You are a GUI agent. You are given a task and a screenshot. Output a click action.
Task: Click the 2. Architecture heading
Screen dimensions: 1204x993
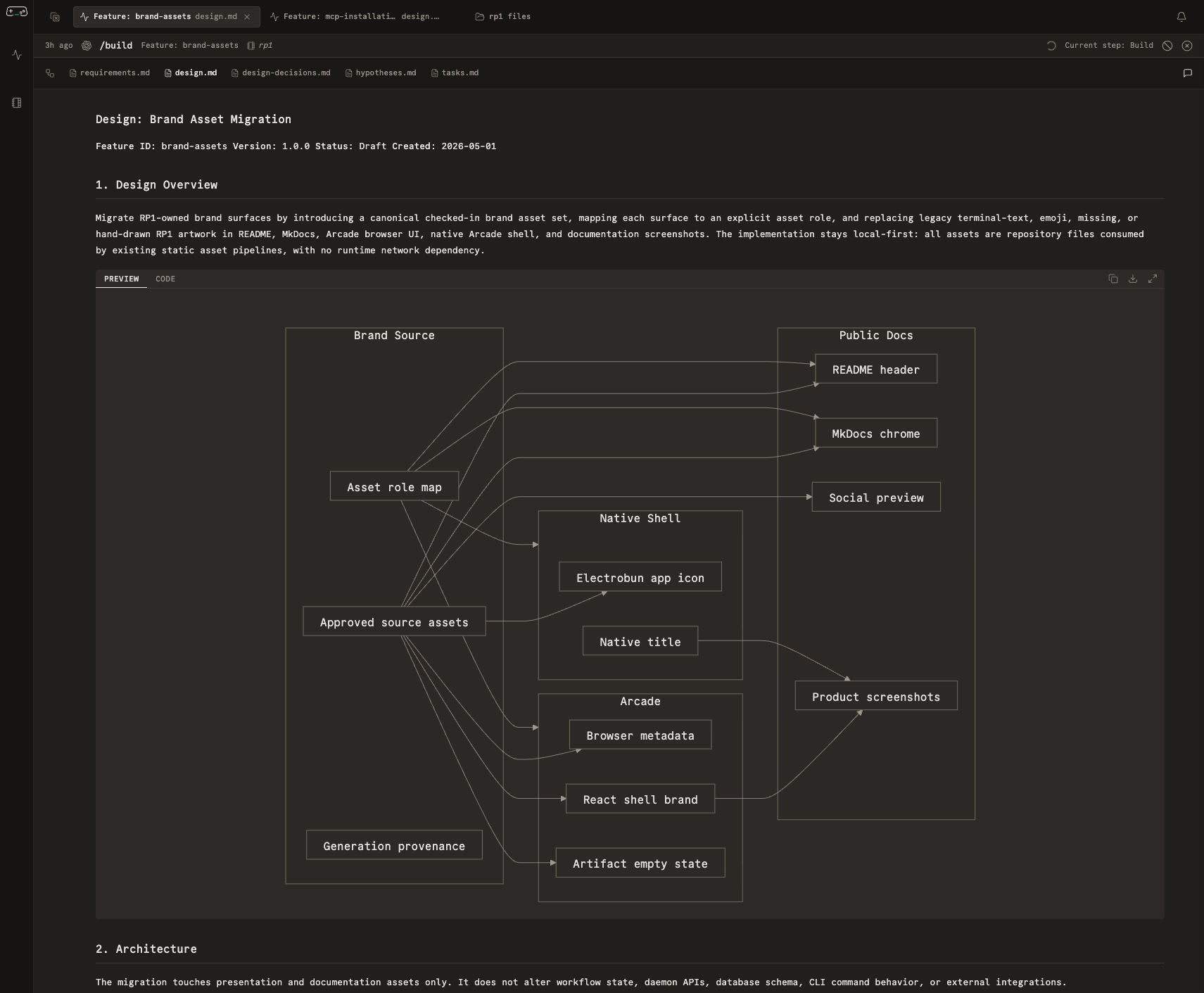(x=146, y=949)
